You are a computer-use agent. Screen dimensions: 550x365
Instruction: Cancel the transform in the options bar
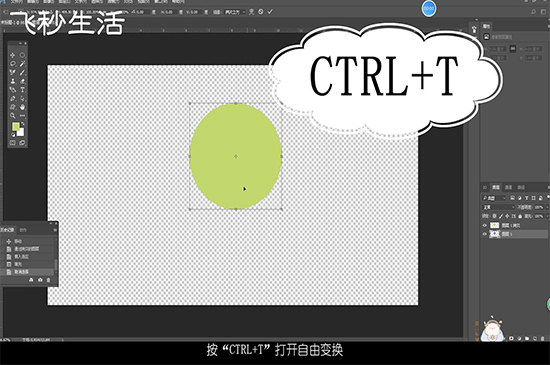261,12
